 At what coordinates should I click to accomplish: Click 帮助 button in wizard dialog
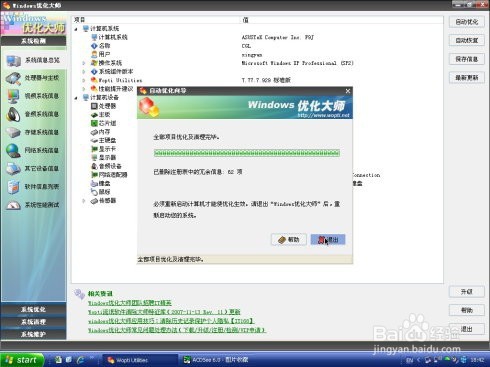tap(289, 239)
